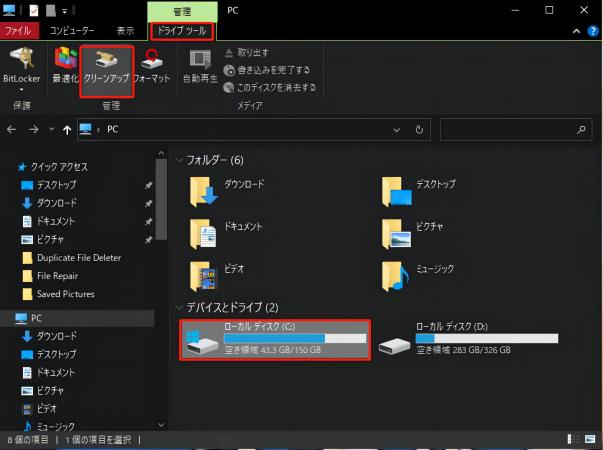Open the ドキュメント folder in the folders section

tap(226, 233)
